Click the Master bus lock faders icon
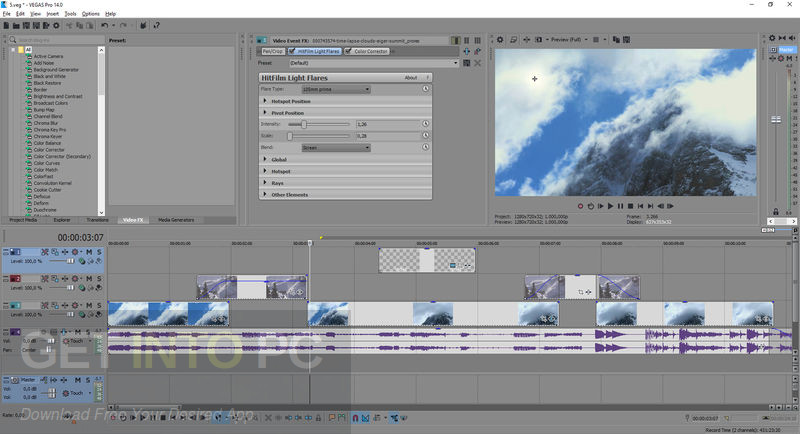 [x=776, y=211]
